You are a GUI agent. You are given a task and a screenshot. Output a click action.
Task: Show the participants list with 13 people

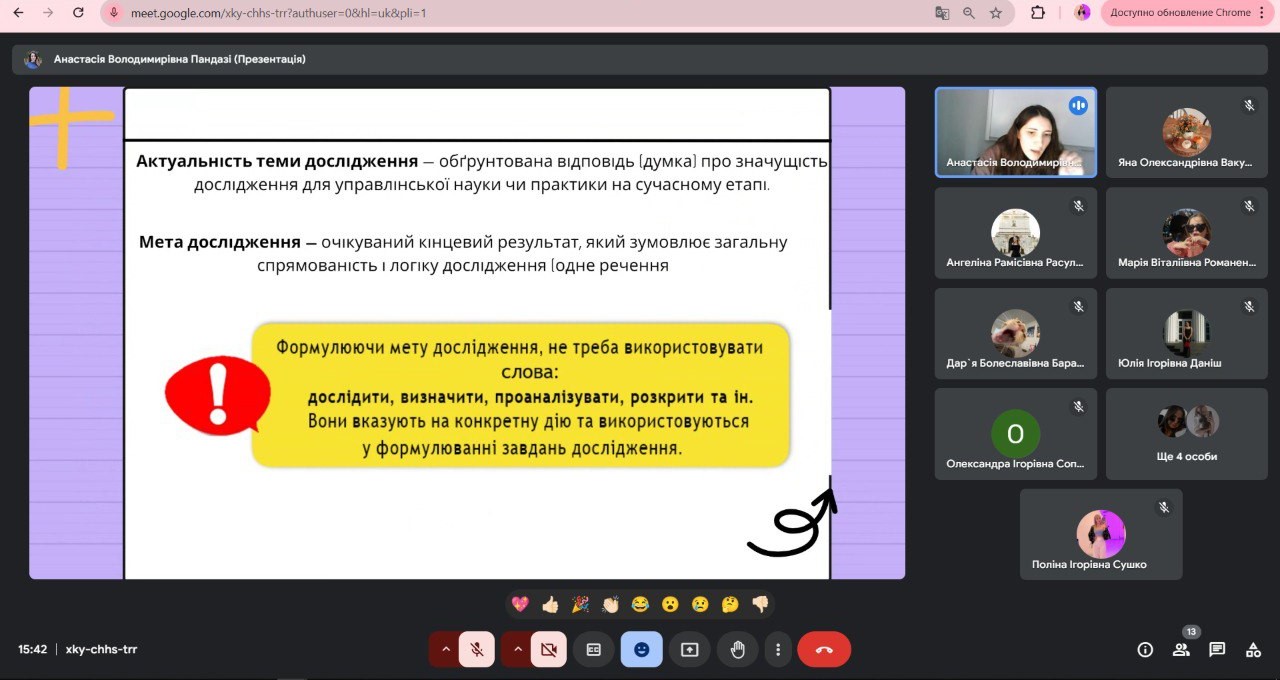(1181, 650)
